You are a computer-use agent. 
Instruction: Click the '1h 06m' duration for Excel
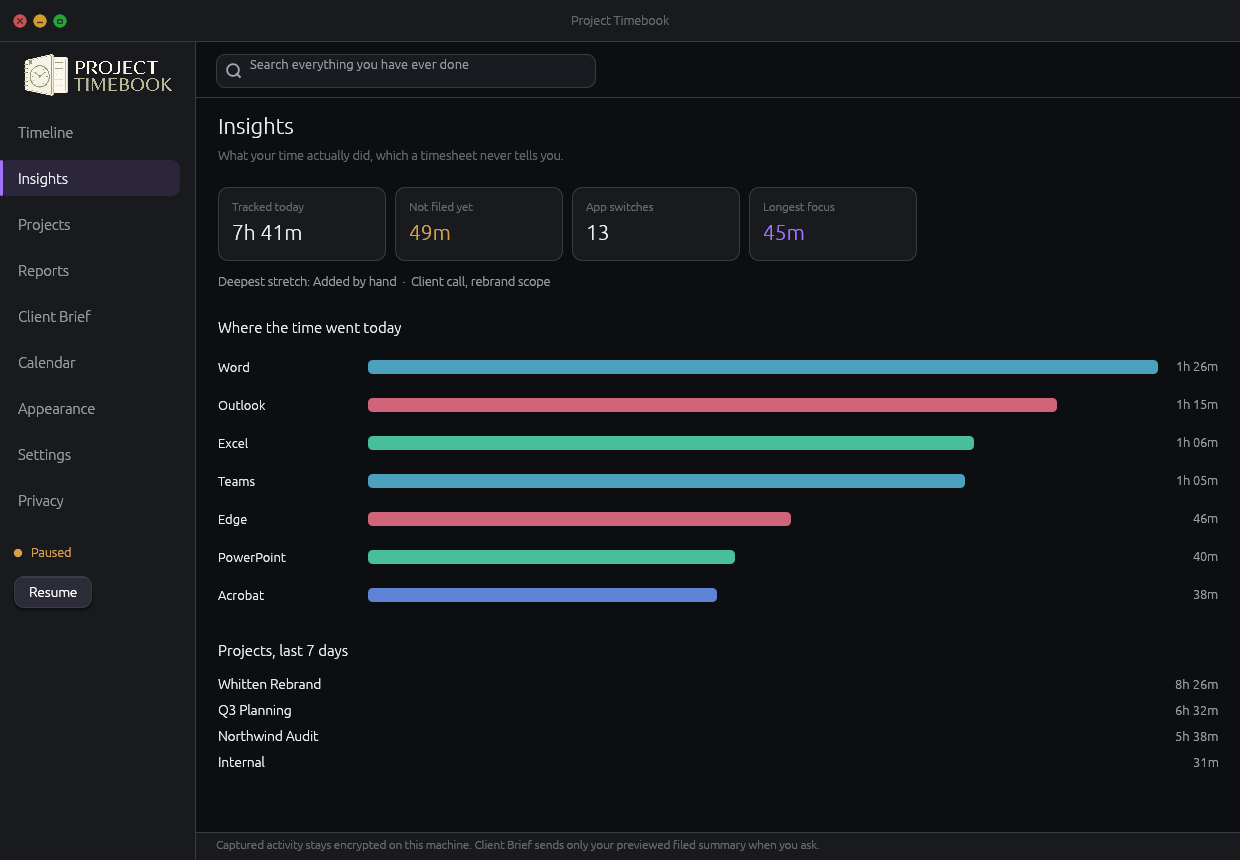1197,443
